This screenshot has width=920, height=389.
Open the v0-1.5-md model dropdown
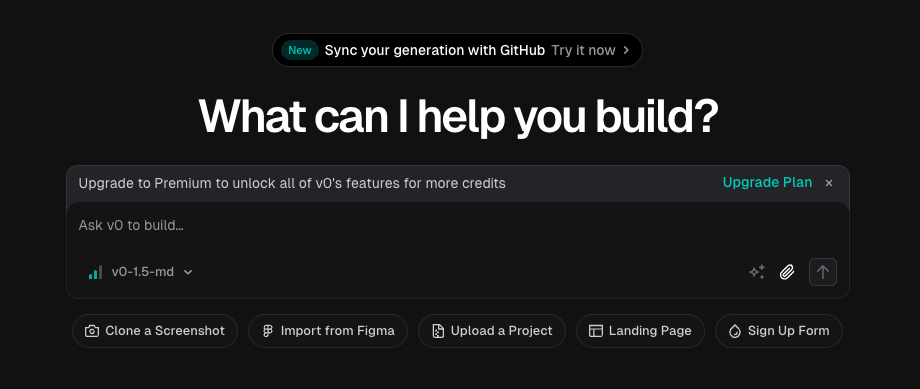coord(140,272)
